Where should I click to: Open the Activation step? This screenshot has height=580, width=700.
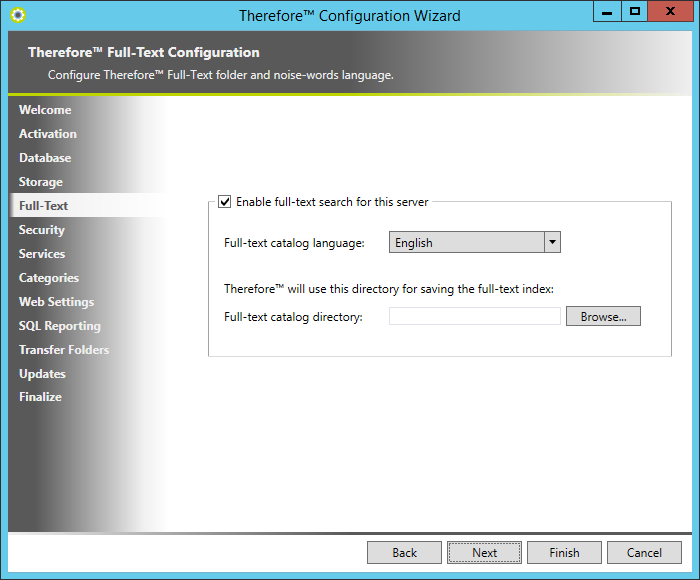(48, 134)
